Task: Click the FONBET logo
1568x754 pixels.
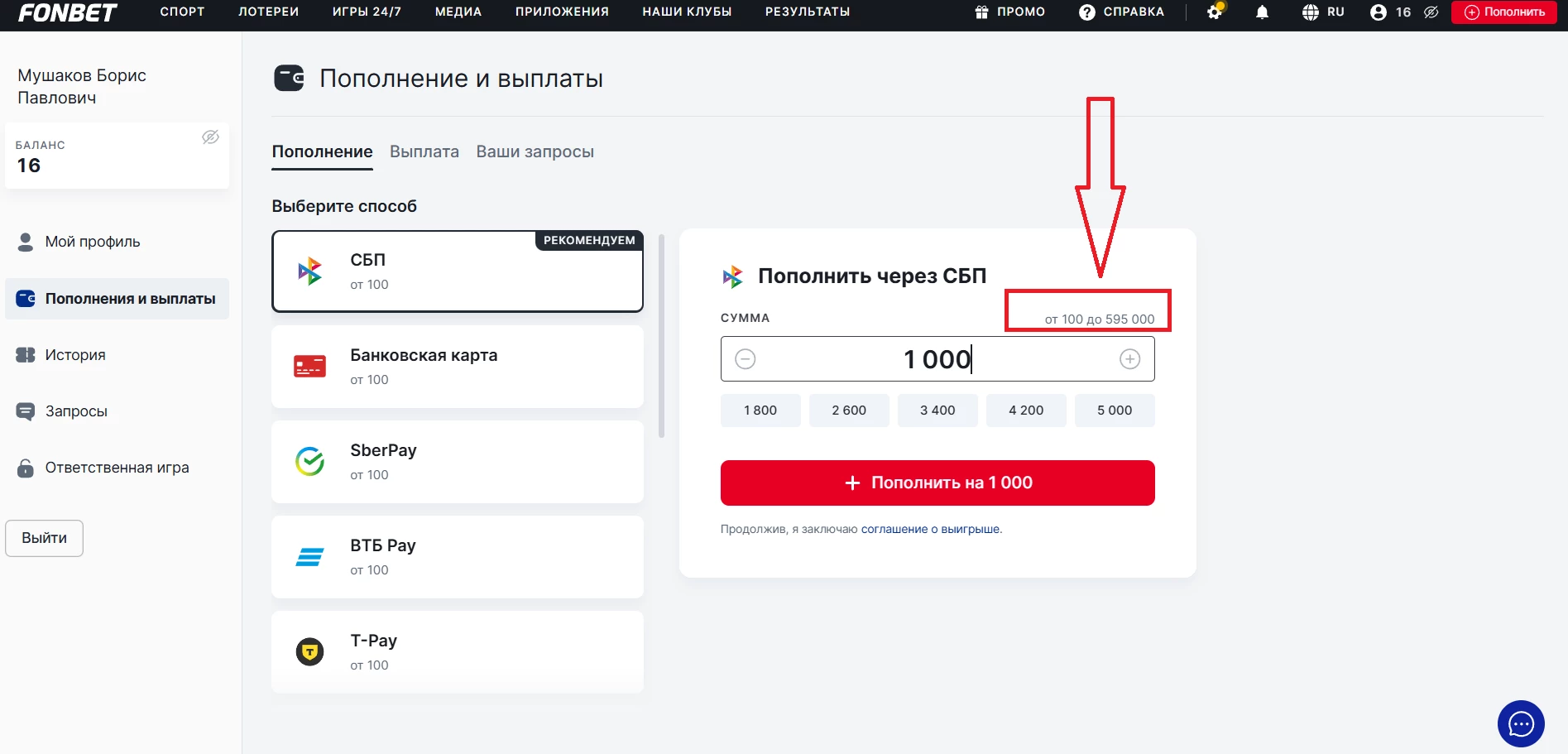Action: point(67,12)
